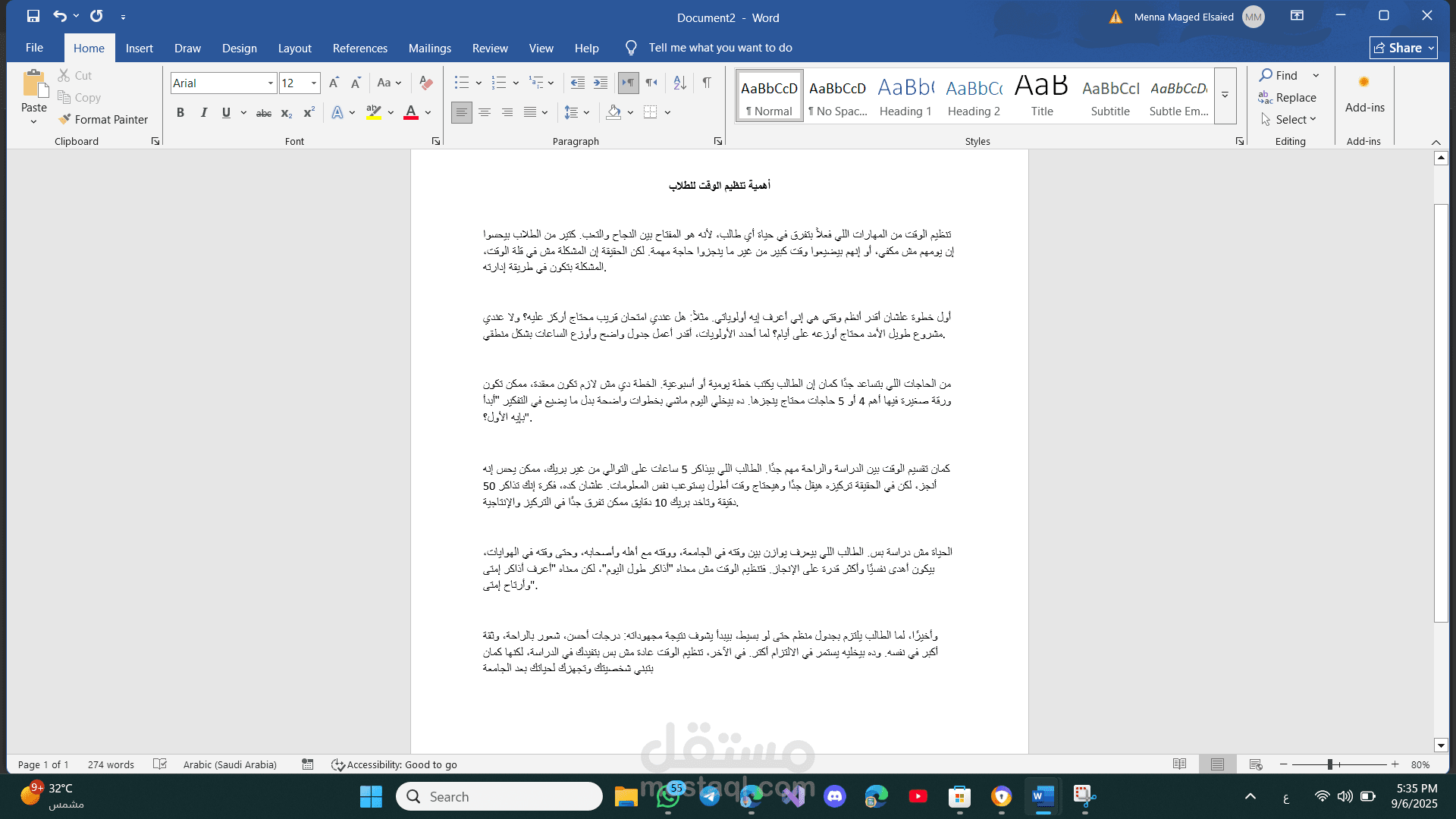Click Arabic (Saudi Arabia) language indicator
Viewport: 1456px width, 819px height.
point(230,764)
